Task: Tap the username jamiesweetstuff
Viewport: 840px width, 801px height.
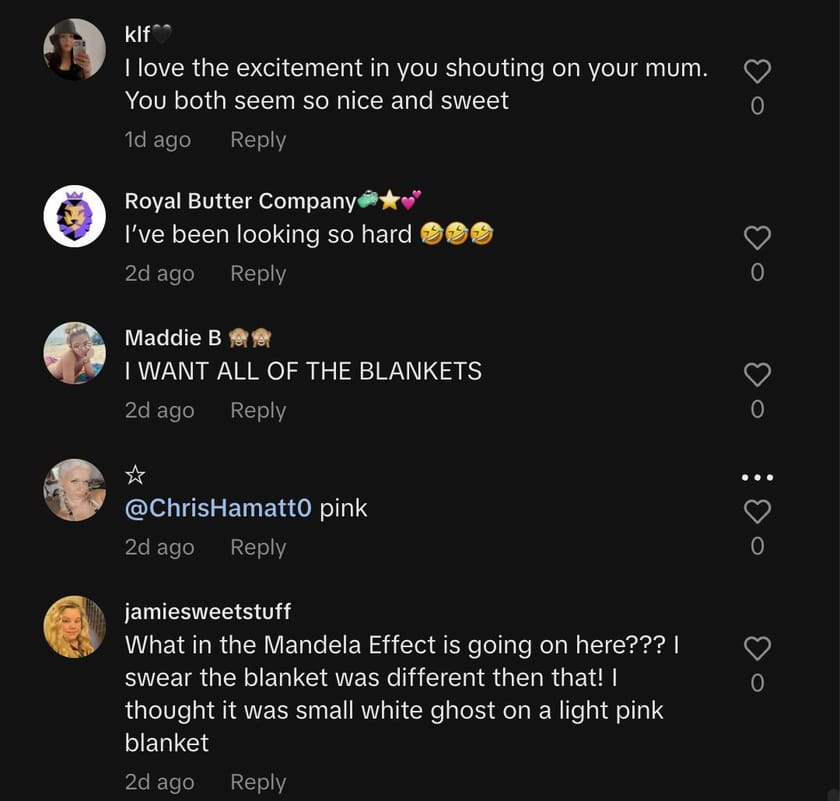Action: click(x=210, y=611)
